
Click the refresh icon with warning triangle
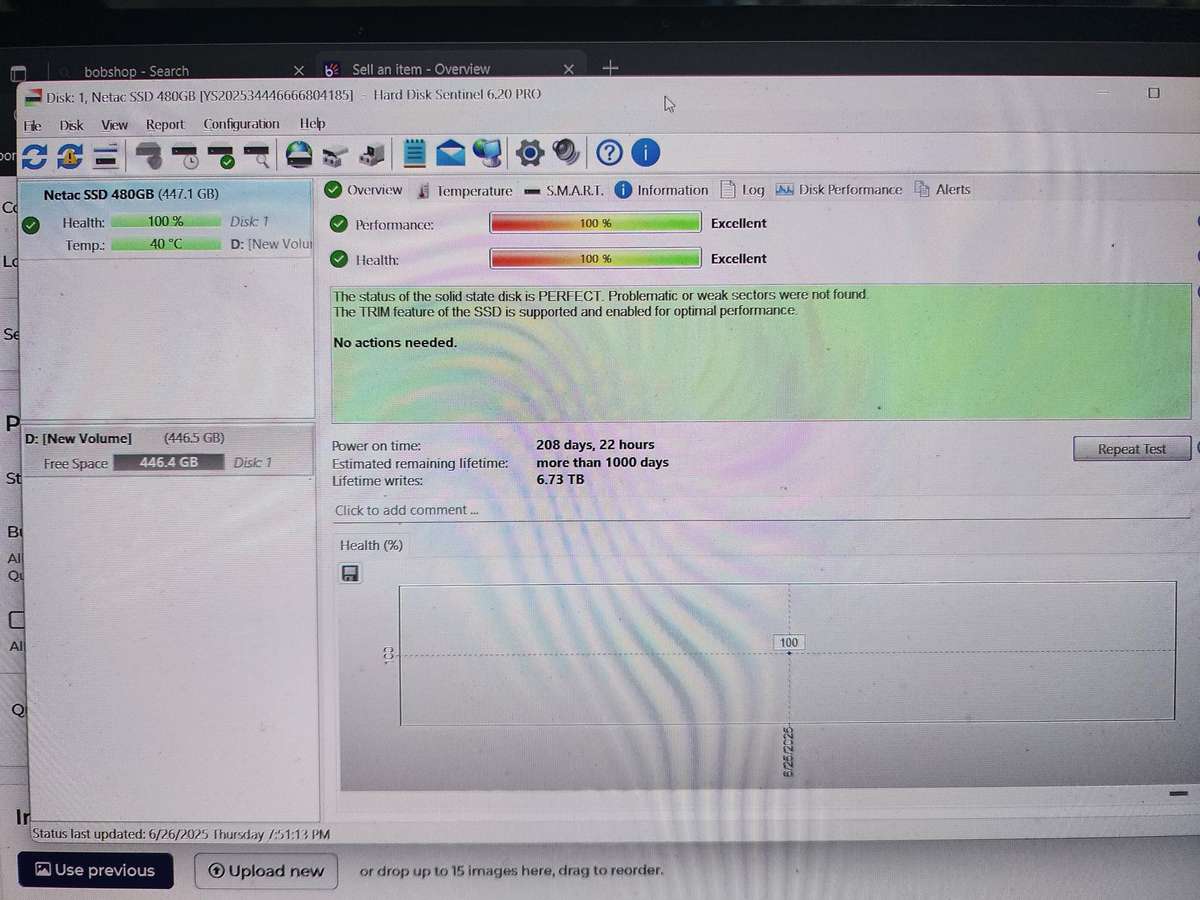pyautogui.click(x=70, y=155)
